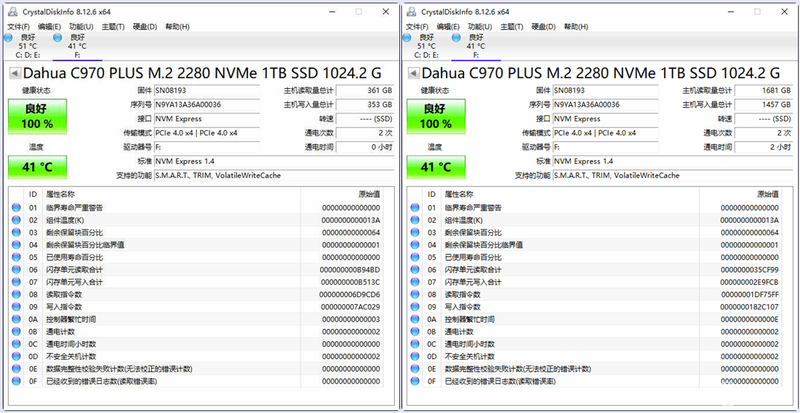
Task: Click status dot for attribute 0C in left window
Action: (16, 344)
